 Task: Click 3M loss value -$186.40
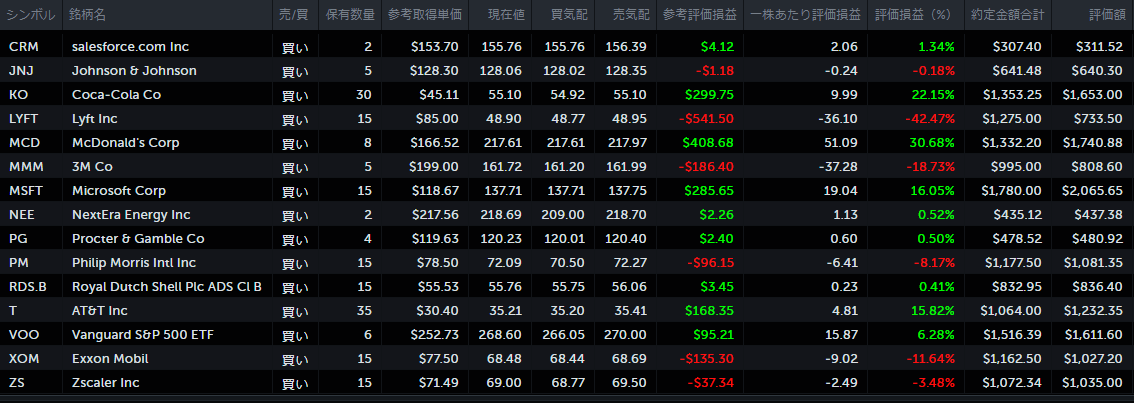707,166
